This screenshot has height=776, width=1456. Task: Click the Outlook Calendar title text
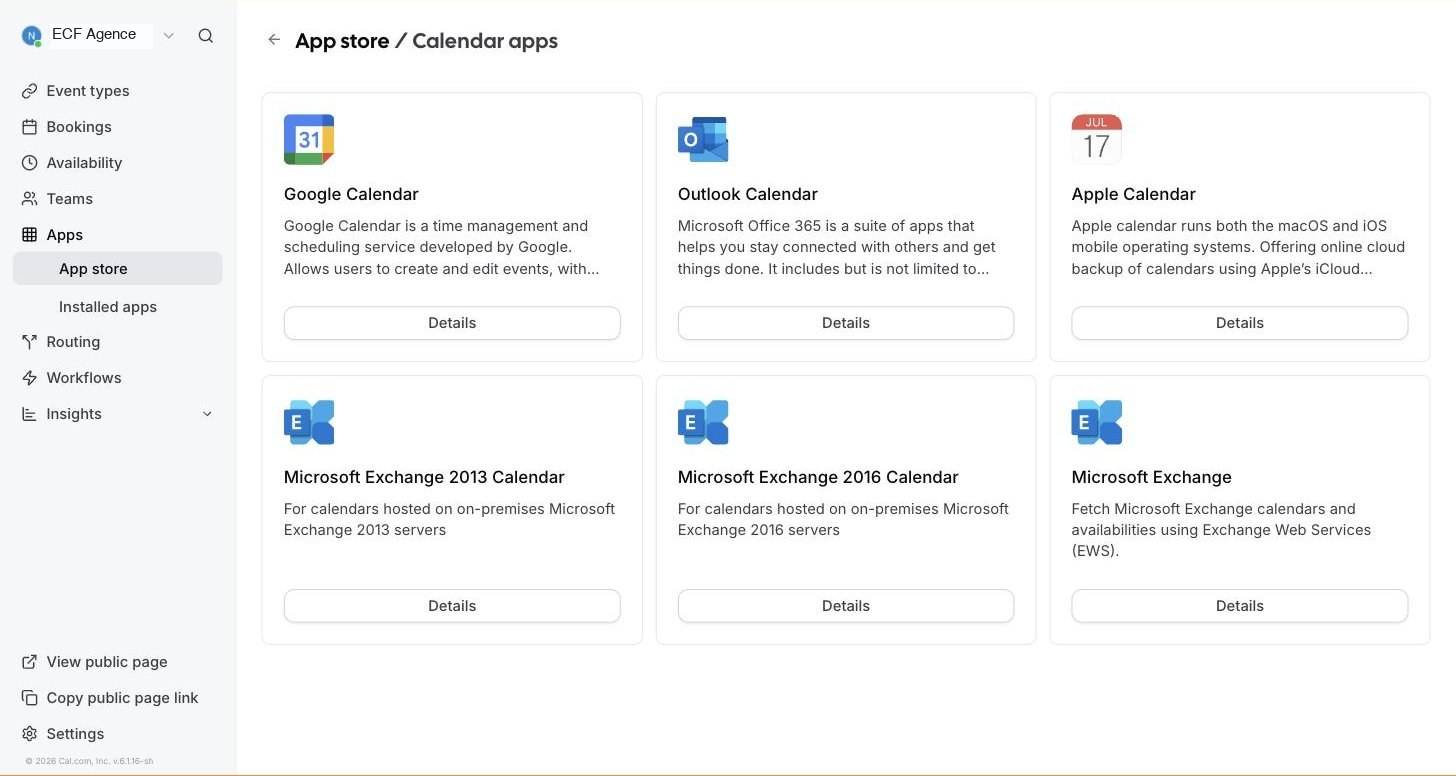748,194
